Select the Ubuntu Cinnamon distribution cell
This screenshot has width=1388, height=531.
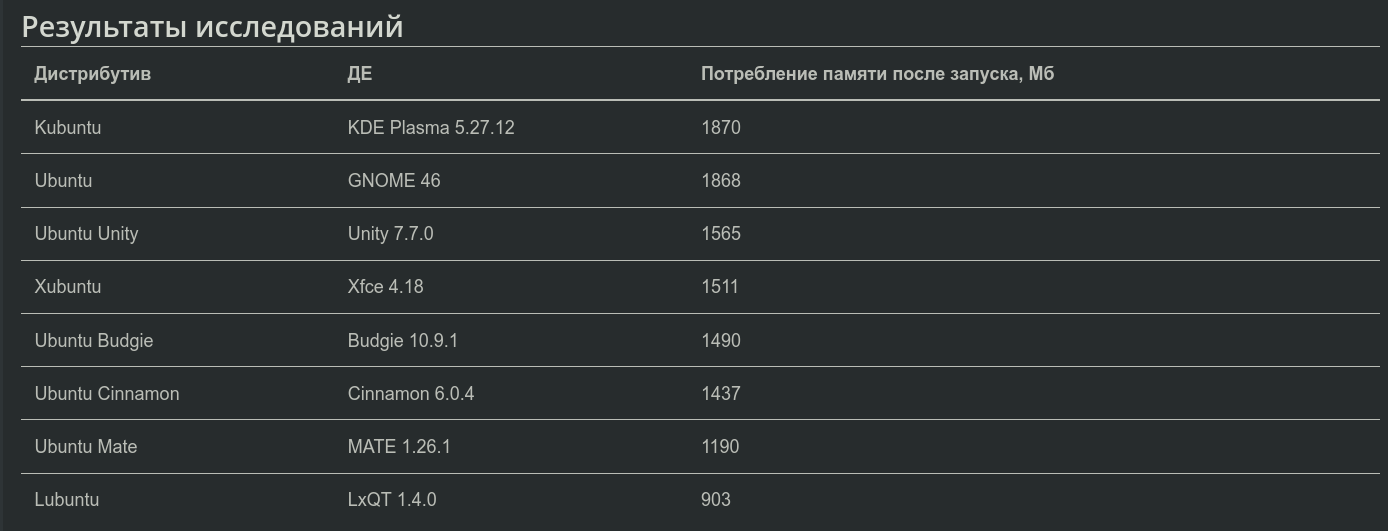point(107,394)
